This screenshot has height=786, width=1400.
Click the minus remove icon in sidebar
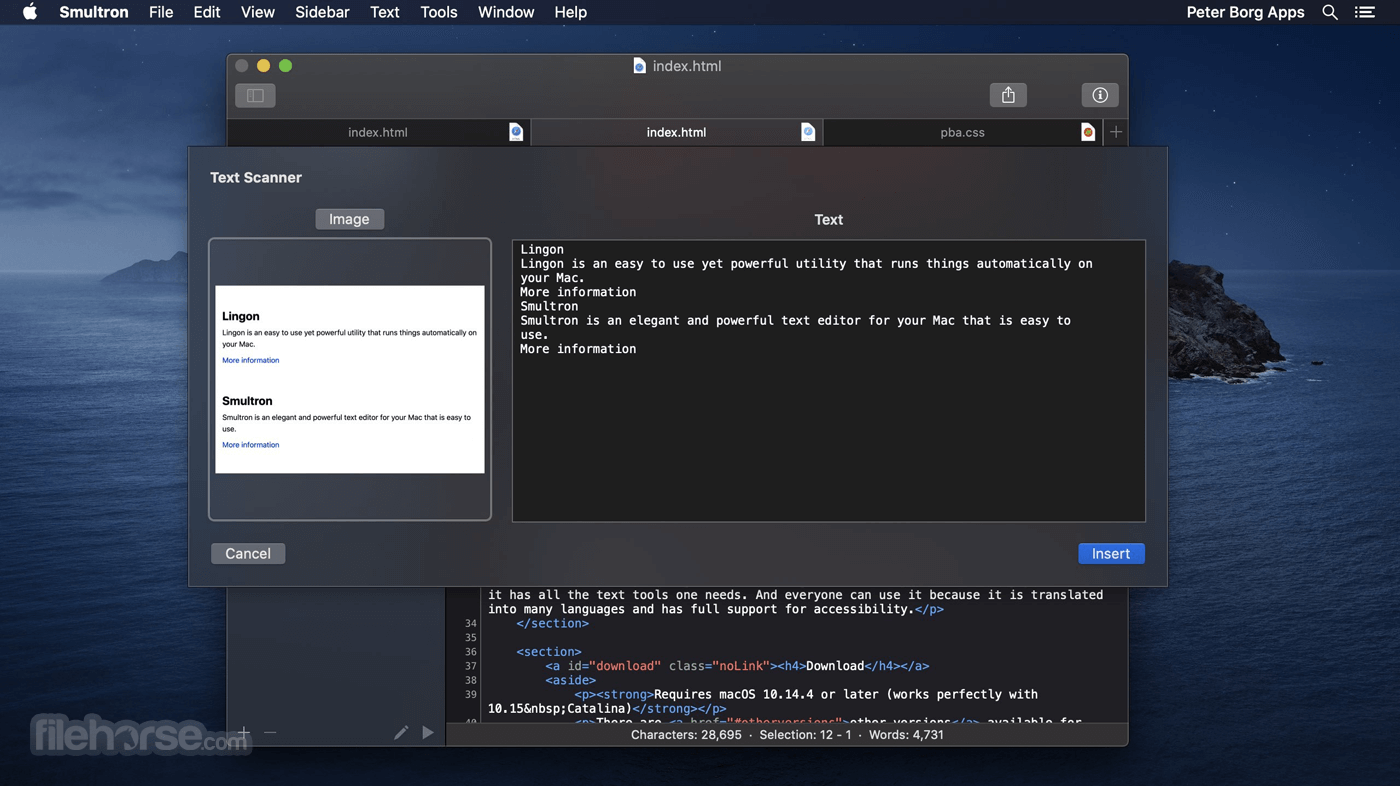click(270, 732)
